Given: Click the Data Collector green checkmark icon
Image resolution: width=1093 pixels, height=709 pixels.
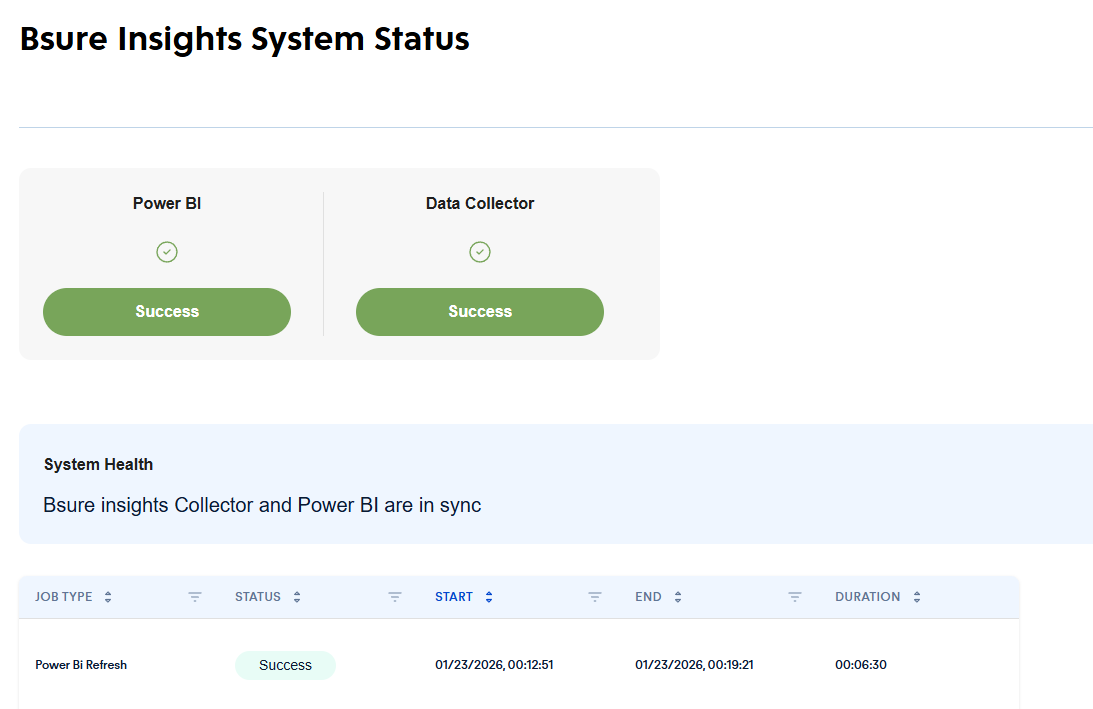Looking at the screenshot, I should click(x=480, y=252).
